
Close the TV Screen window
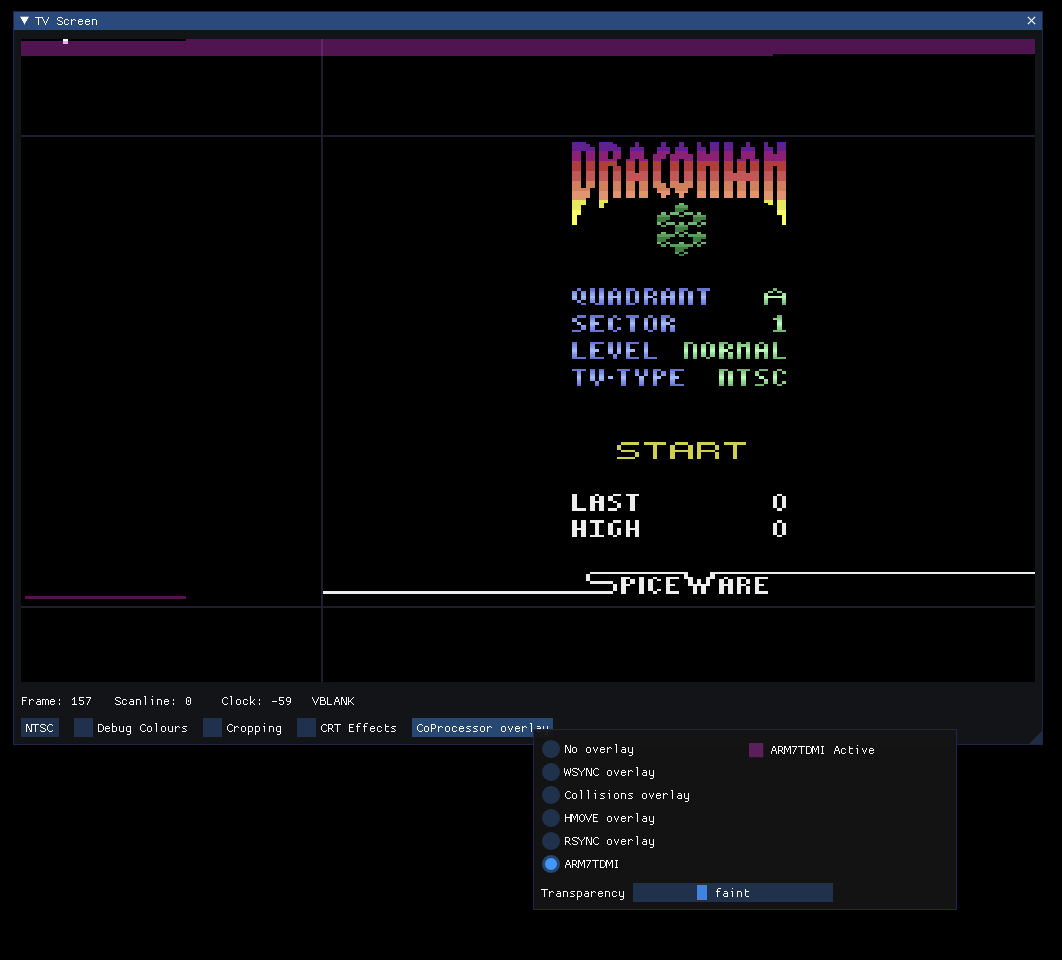(1031, 20)
